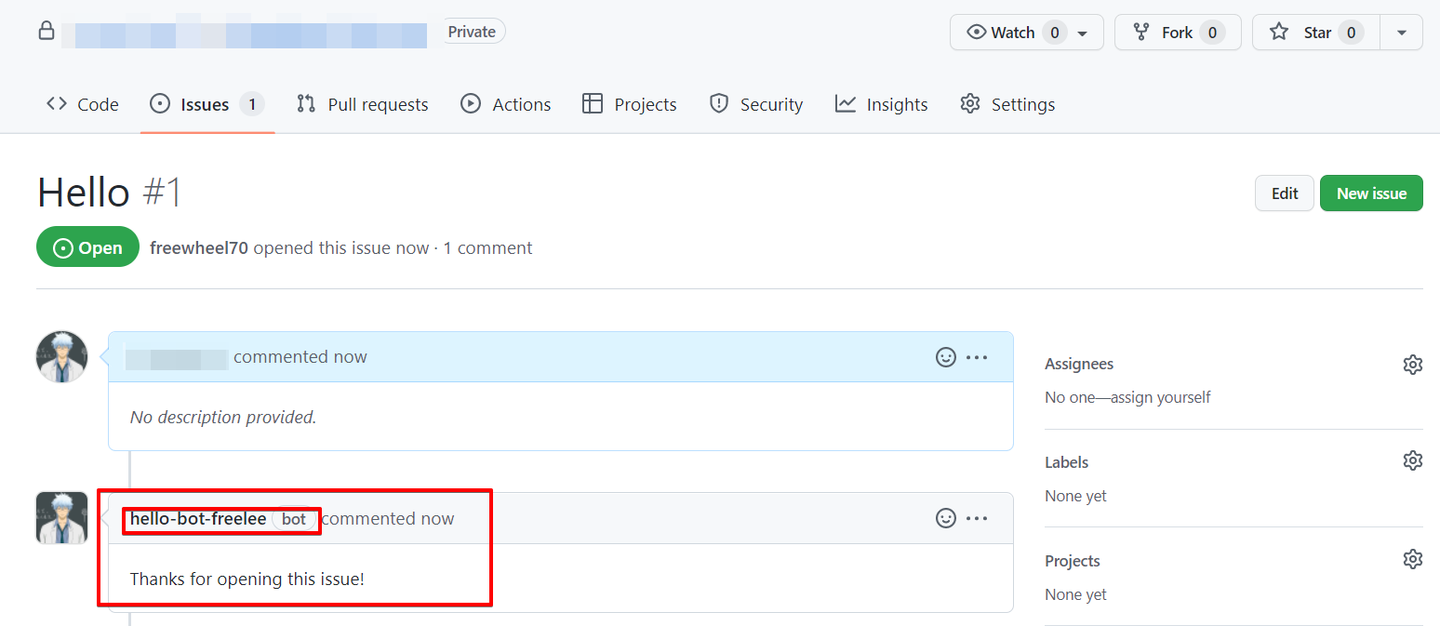Toggle the Open issue status badge
1440x626 pixels.
click(87, 246)
